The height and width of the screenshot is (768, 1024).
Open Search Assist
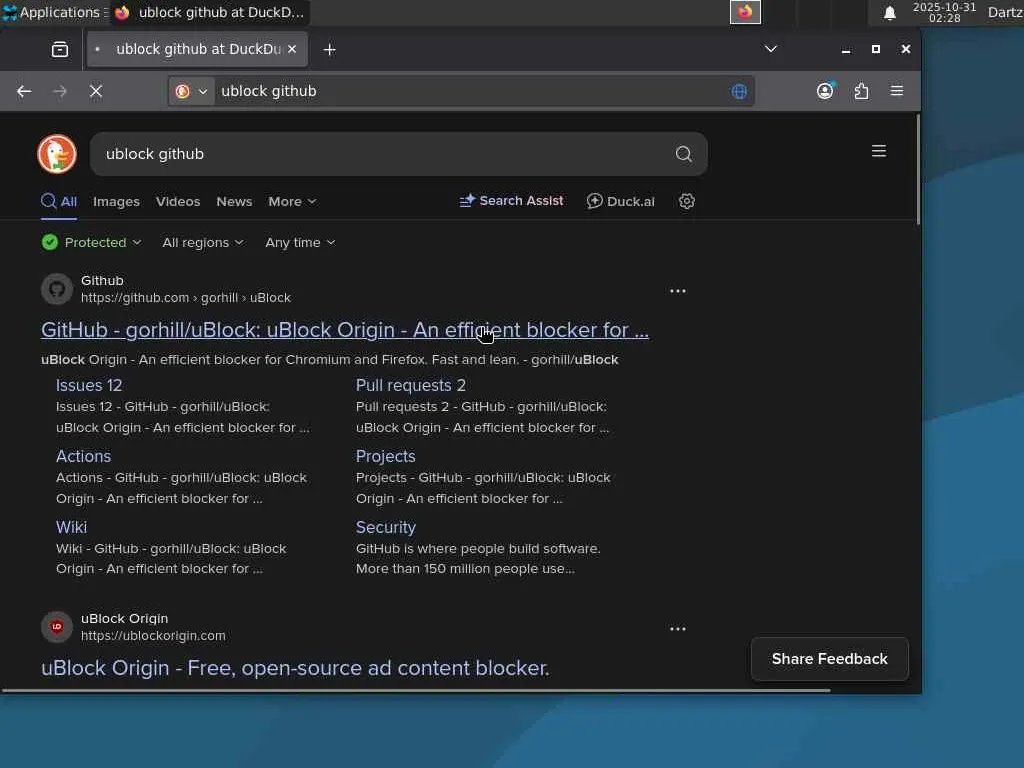tap(511, 201)
